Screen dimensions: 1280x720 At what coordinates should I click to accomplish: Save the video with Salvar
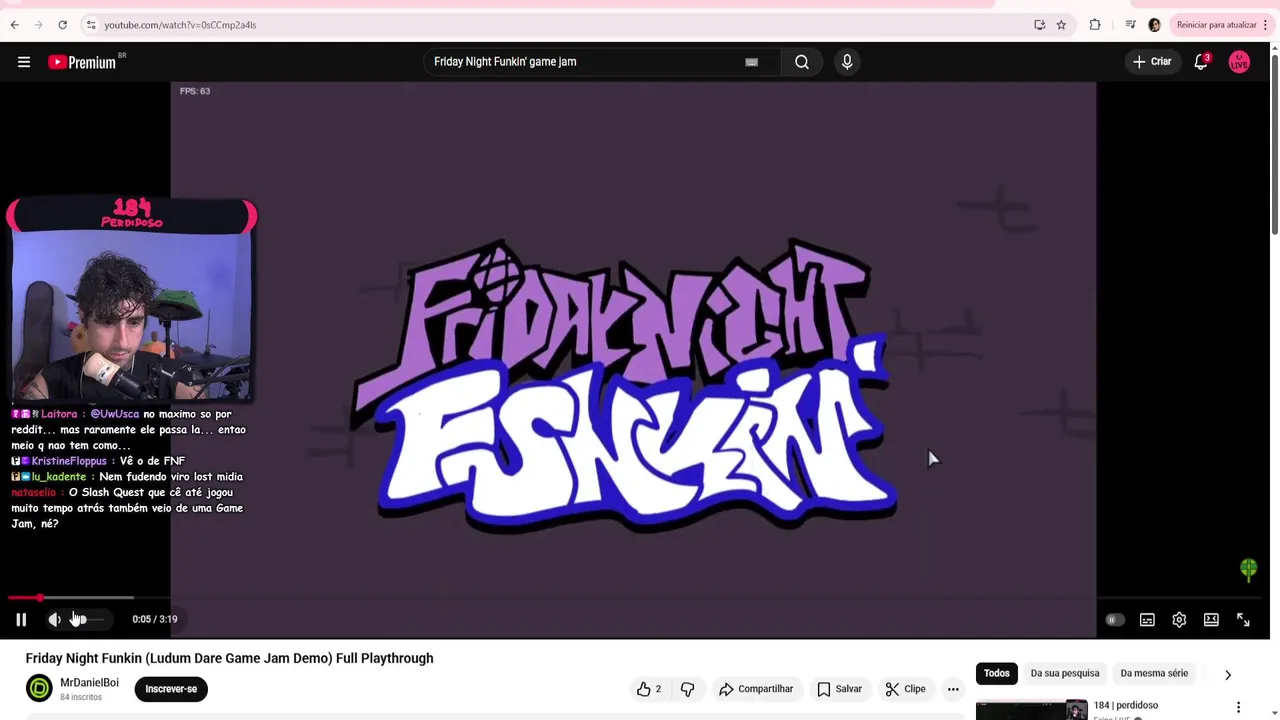tap(839, 689)
